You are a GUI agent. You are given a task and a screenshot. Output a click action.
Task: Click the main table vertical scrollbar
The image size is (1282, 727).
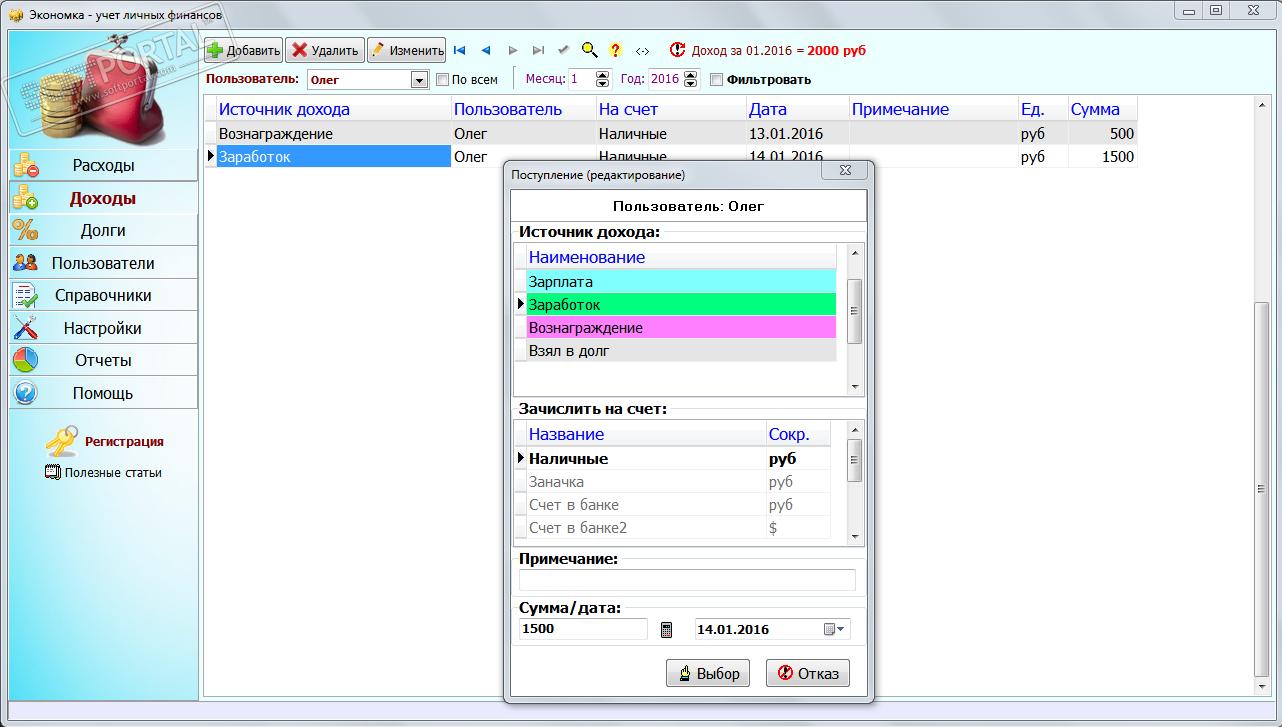click(1261, 489)
